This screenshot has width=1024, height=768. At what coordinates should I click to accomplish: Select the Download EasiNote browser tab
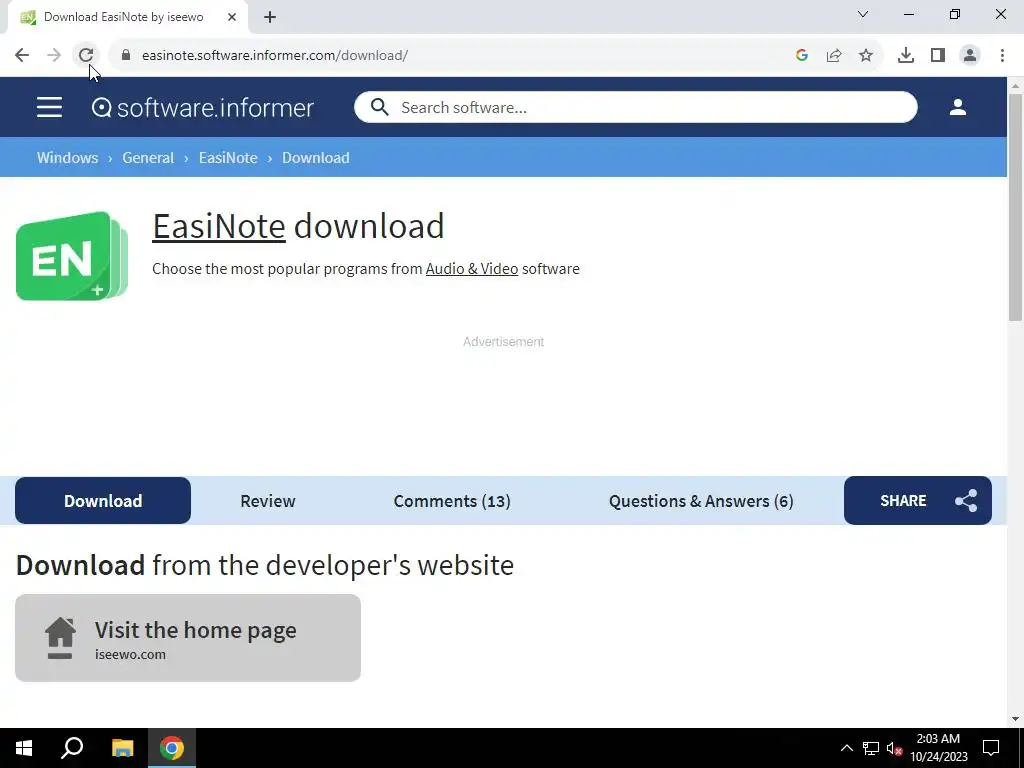128,17
